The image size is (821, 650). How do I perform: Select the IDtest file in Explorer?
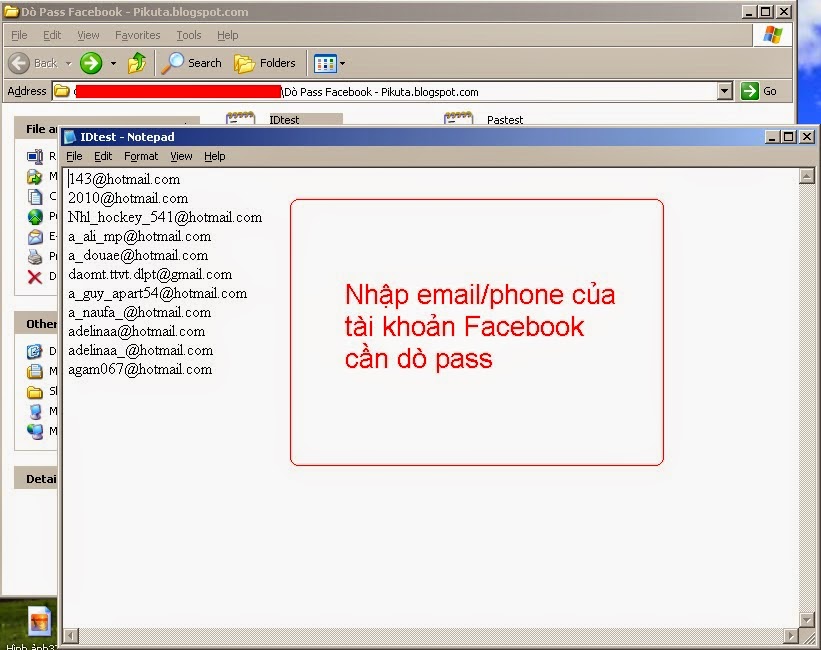point(284,119)
